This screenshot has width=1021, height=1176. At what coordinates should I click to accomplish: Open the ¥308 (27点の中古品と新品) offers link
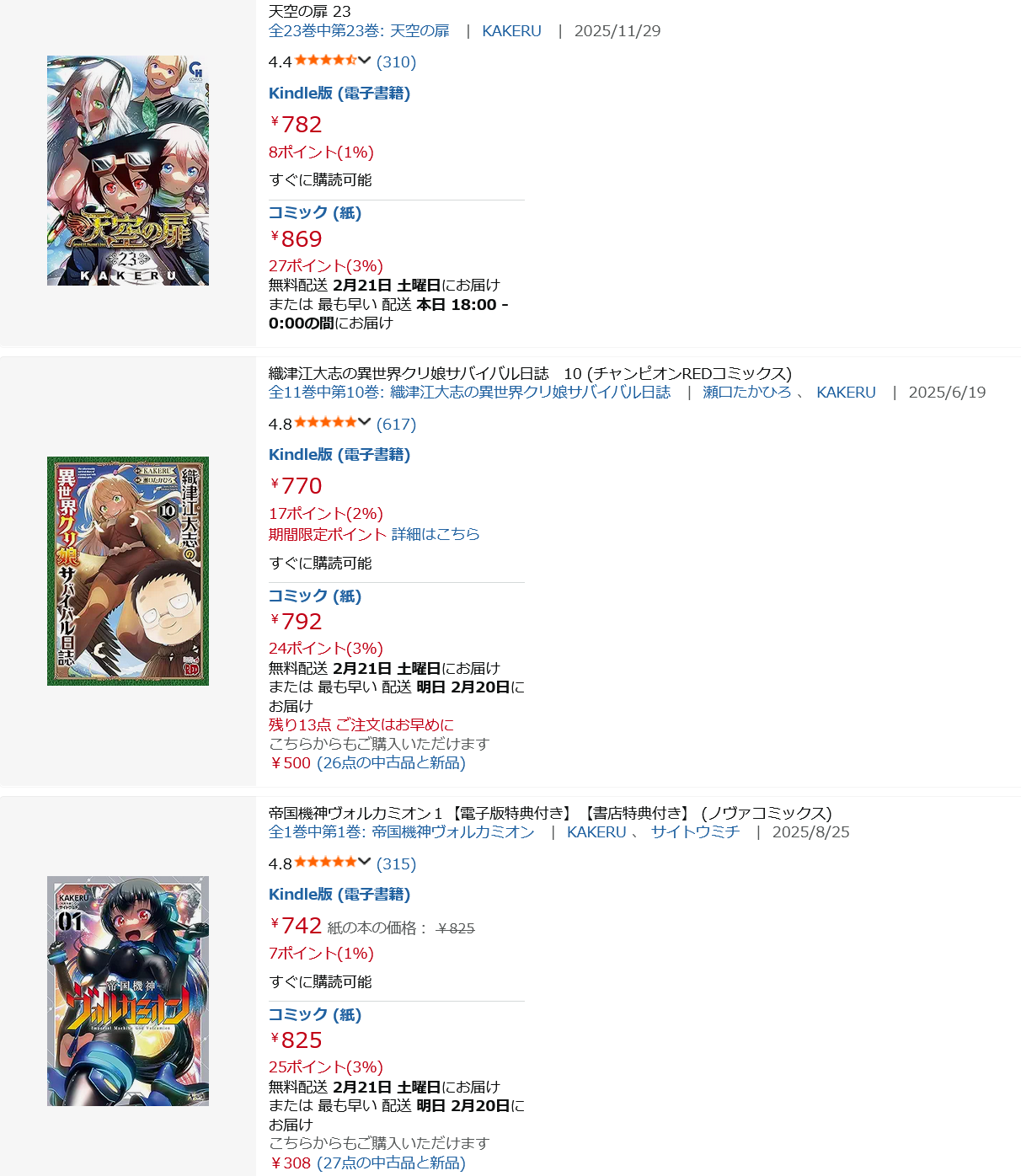(367, 1163)
